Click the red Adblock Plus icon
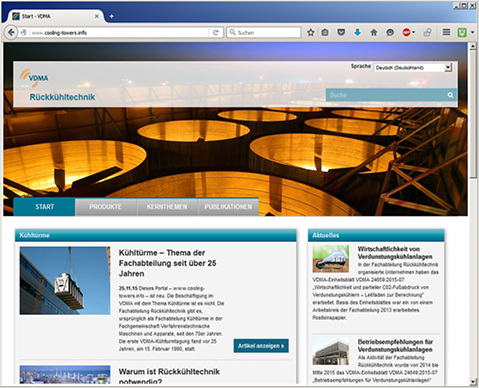 pyautogui.click(x=406, y=32)
